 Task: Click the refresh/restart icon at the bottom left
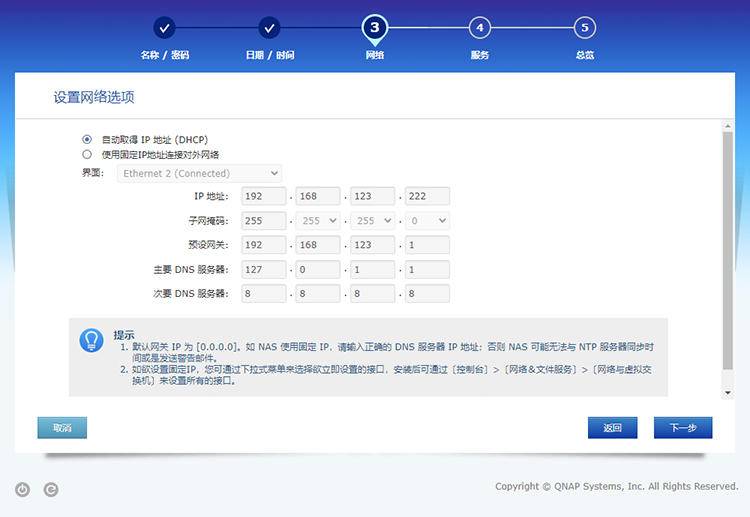(x=51, y=489)
